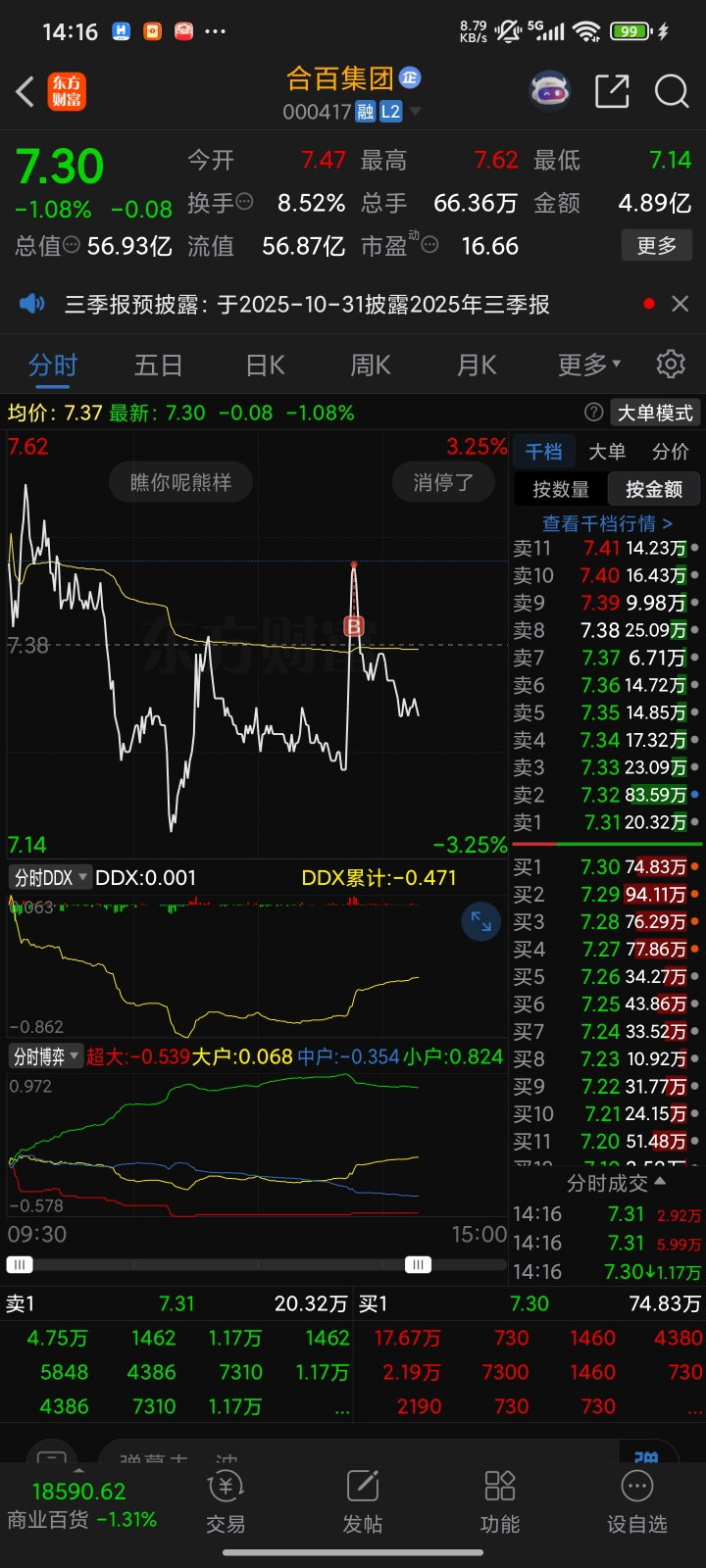Viewport: 706px width, 1568px height.
Task: Switch to 周K chart tab
Action: tap(371, 365)
